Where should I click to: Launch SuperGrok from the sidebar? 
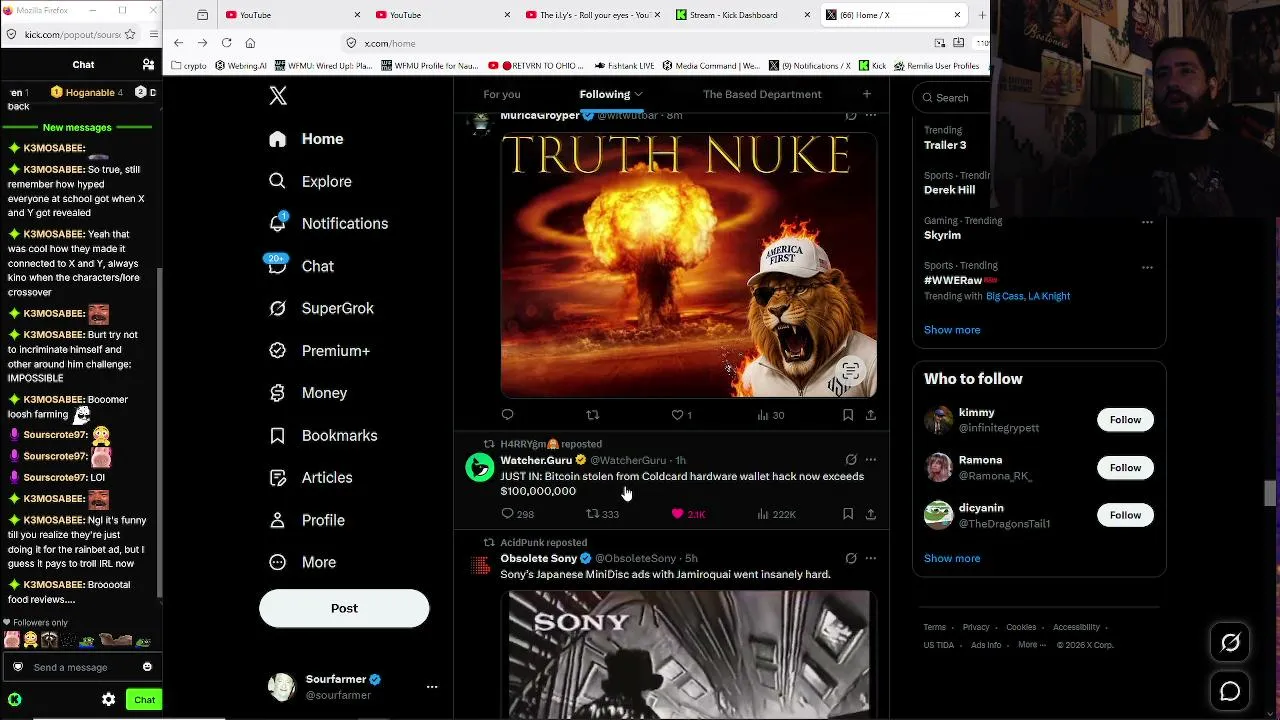[322, 308]
